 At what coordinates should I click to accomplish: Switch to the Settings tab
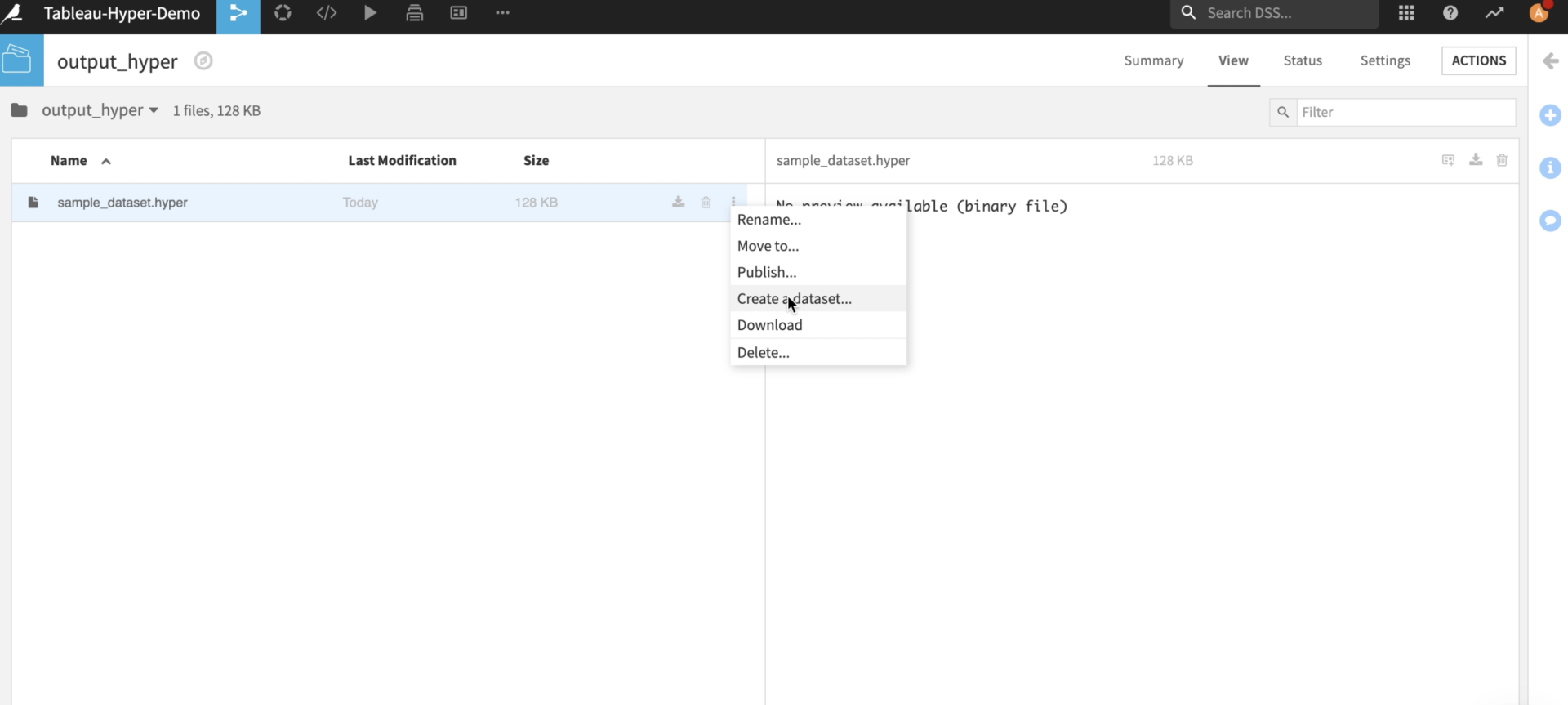pyautogui.click(x=1385, y=60)
